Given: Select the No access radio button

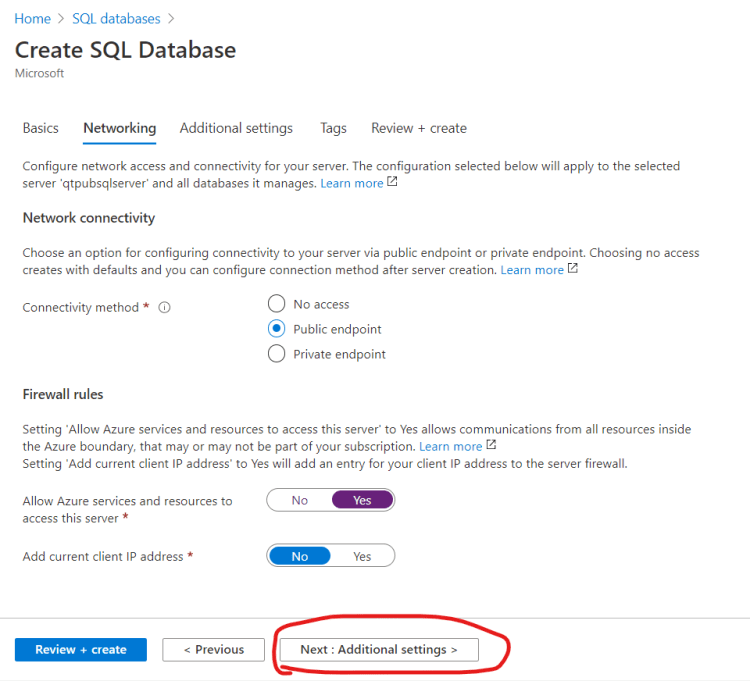Looking at the screenshot, I should (x=277, y=304).
